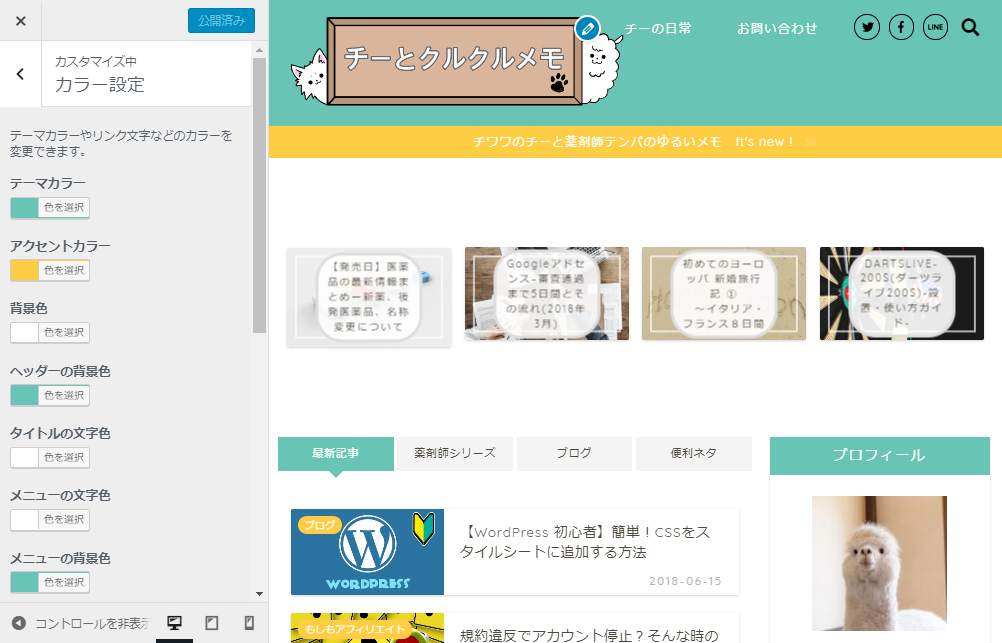Click the チーとクルクルメモ site logo

(454, 61)
